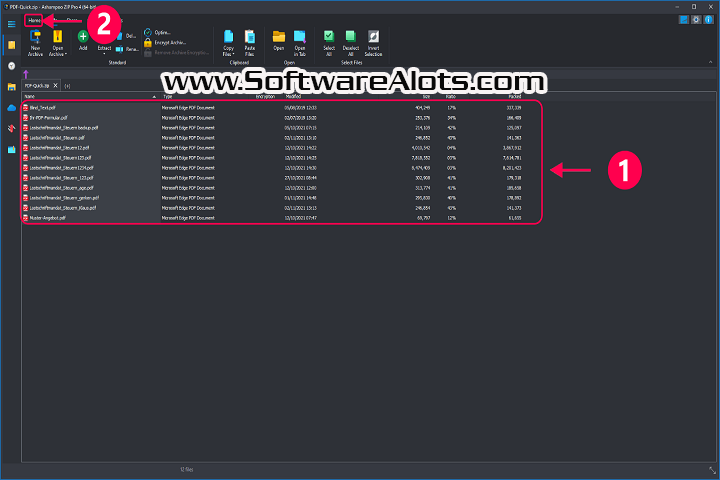Click the resize grip in status bar
Image resolution: width=720 pixels, height=480 pixels.
point(712,470)
